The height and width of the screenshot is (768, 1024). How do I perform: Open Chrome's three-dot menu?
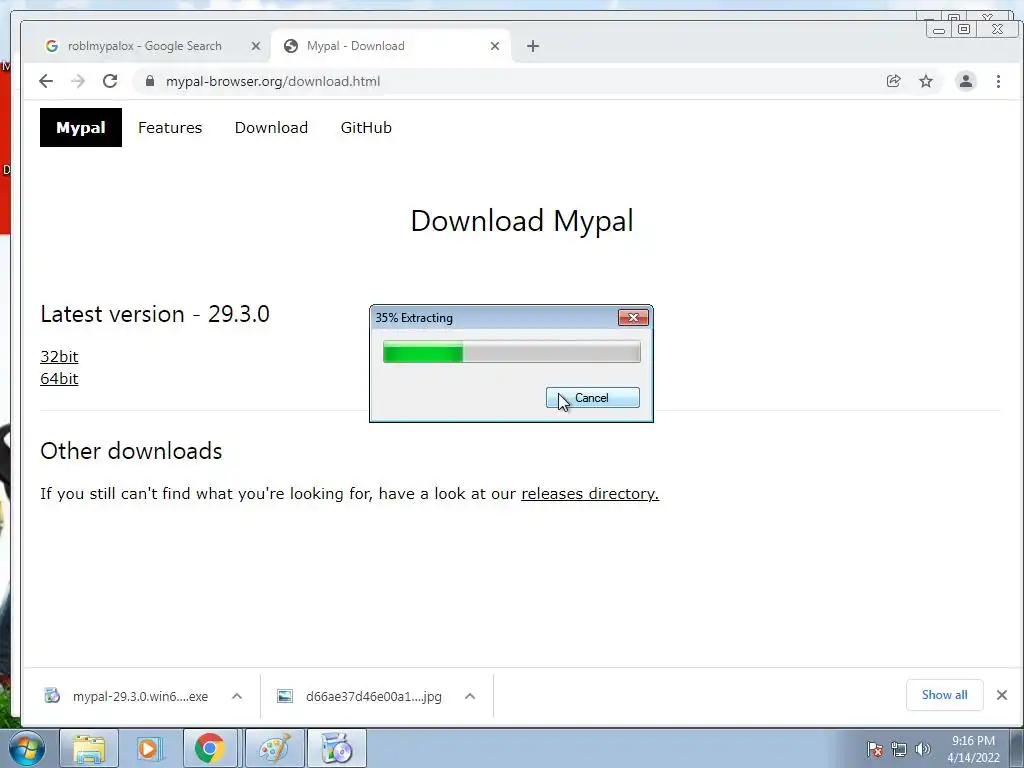click(x=998, y=81)
